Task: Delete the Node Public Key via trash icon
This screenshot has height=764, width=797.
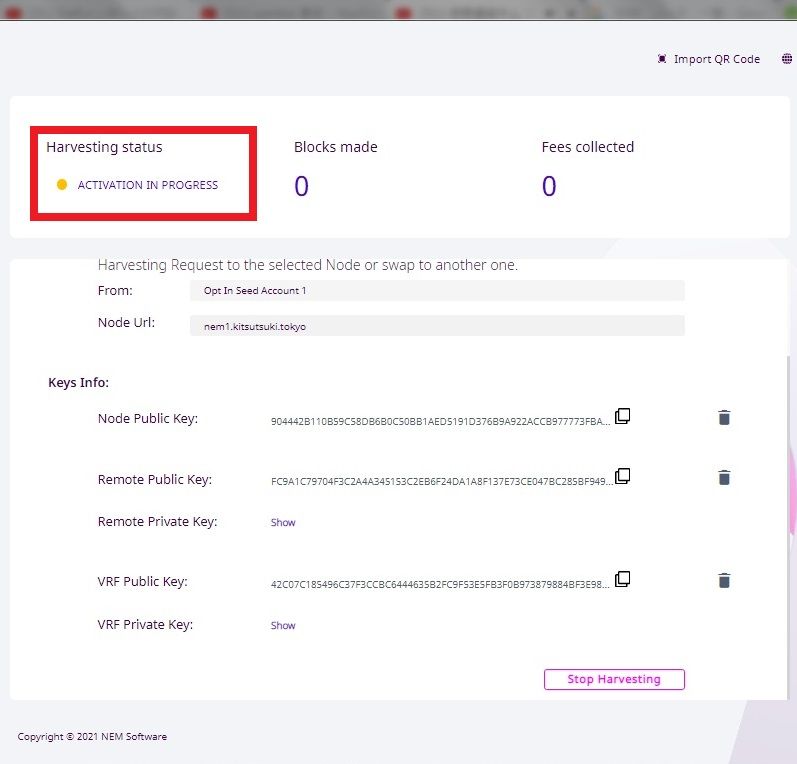Action: point(724,418)
